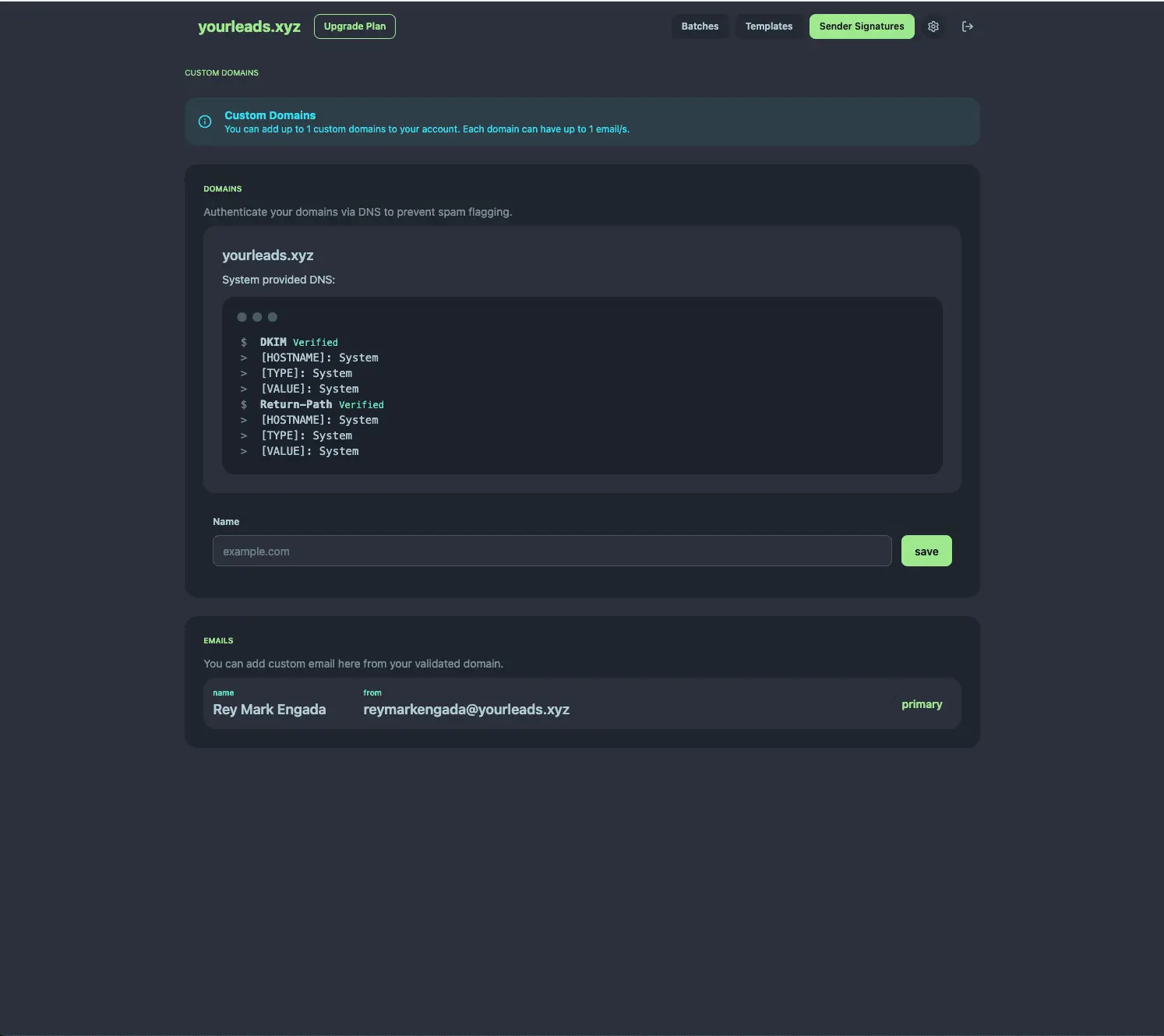Click the Verified status next to DKIM
1164x1036 pixels.
tap(316, 343)
